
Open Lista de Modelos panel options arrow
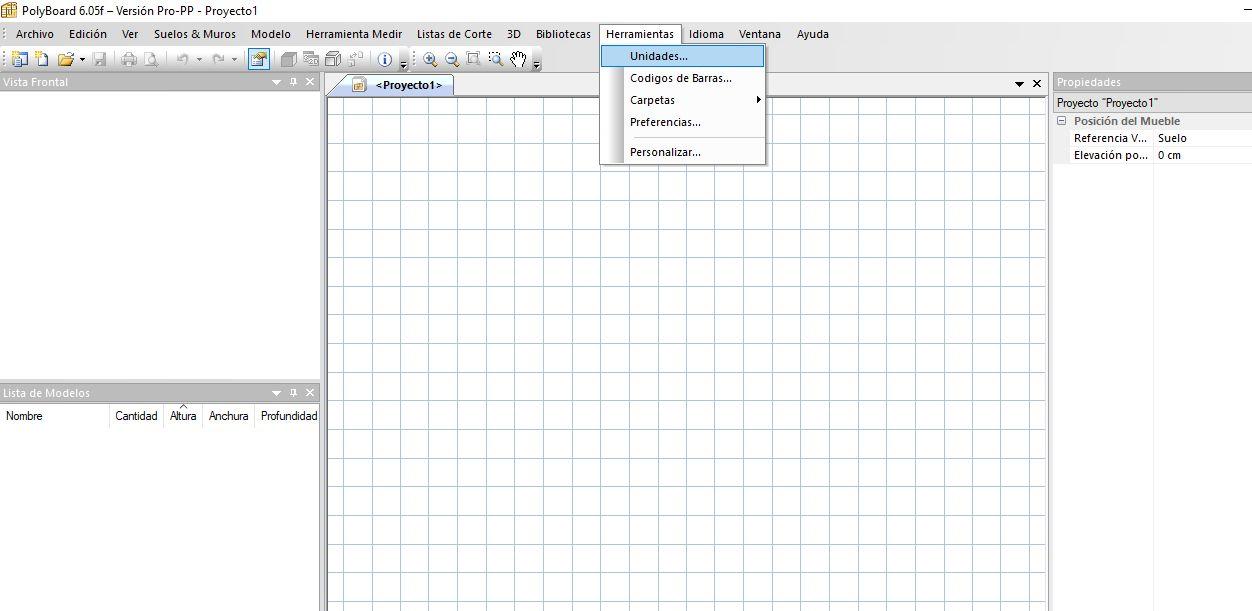coord(277,393)
